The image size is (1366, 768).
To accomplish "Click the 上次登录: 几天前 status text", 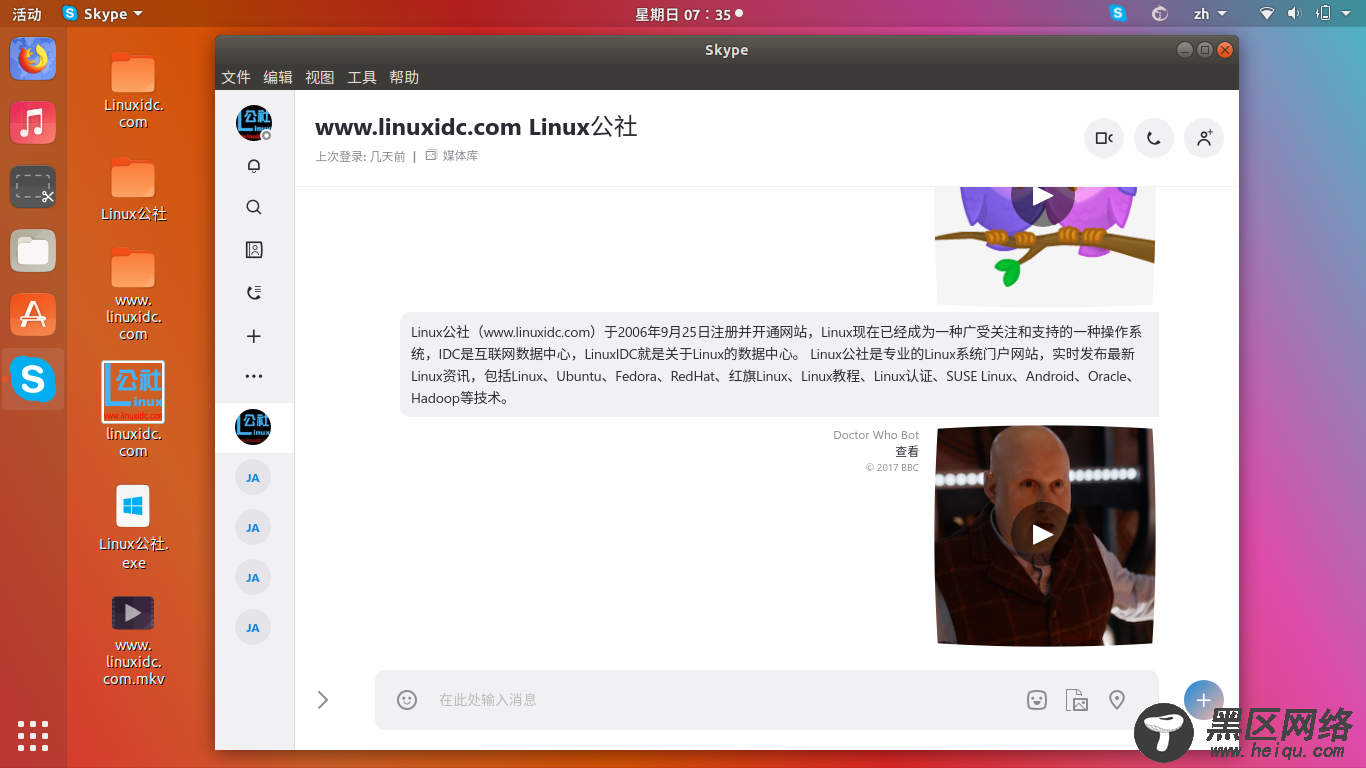I will [x=360, y=156].
